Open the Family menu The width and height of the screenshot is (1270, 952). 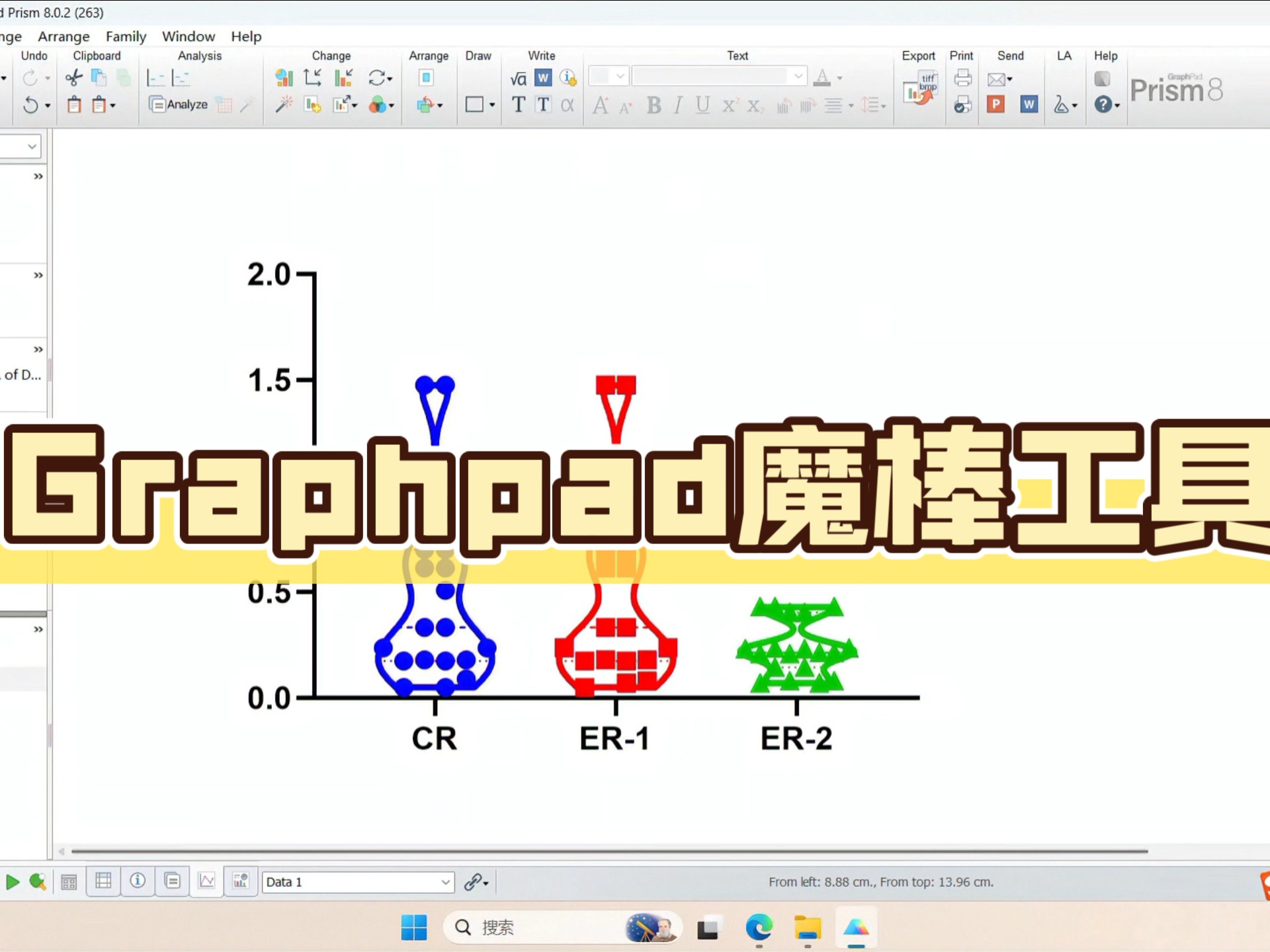(126, 36)
